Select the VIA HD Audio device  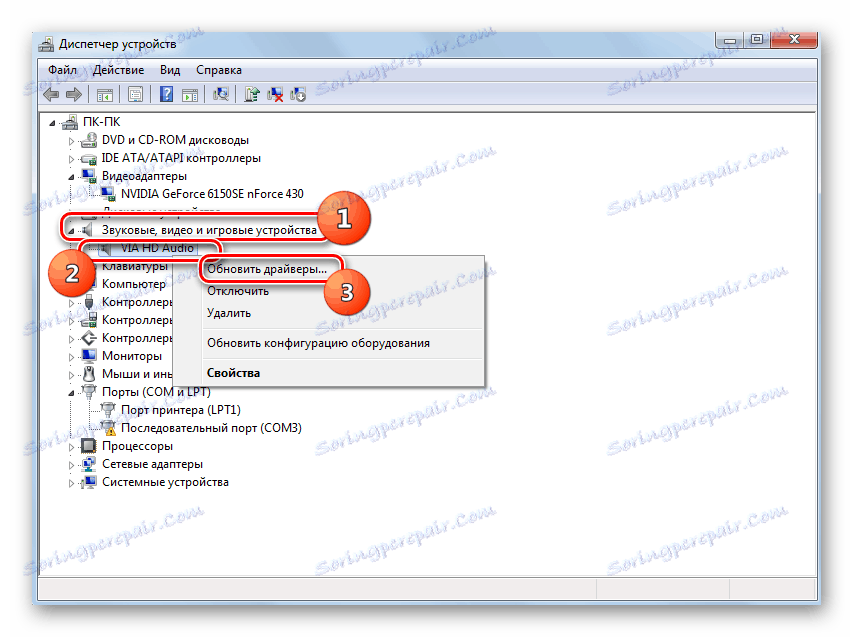coord(157,248)
